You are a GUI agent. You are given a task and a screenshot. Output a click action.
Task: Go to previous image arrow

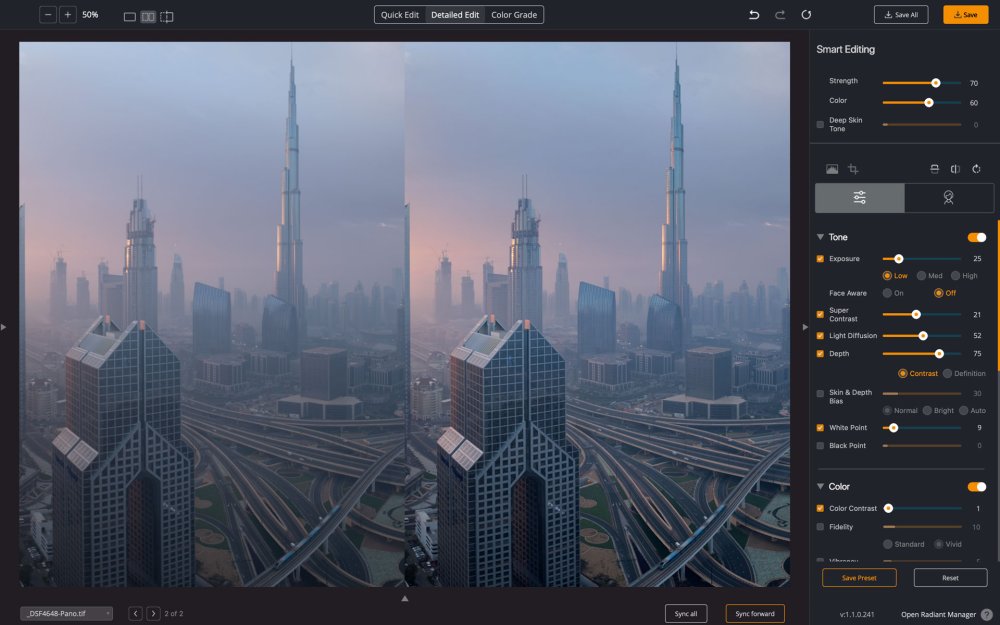click(x=135, y=614)
